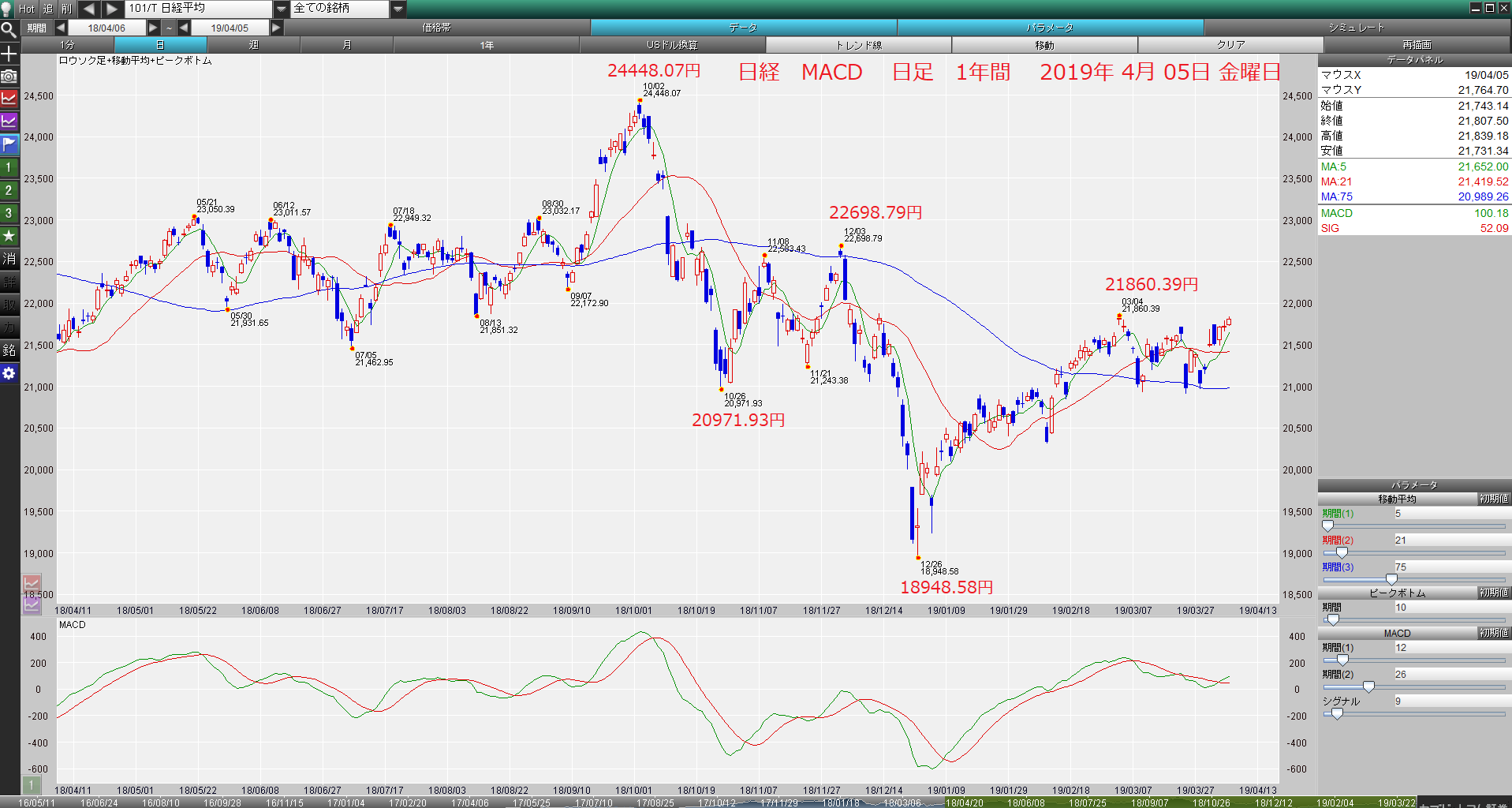This screenshot has height=808, width=1512.
Task: Click the 削 delete button
Action: click(x=66, y=9)
